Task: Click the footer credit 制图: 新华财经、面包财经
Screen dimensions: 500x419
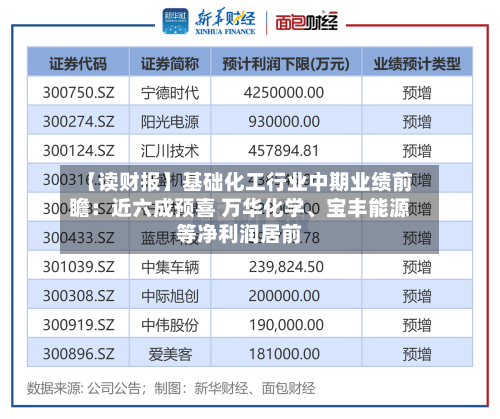Action: coord(235,388)
